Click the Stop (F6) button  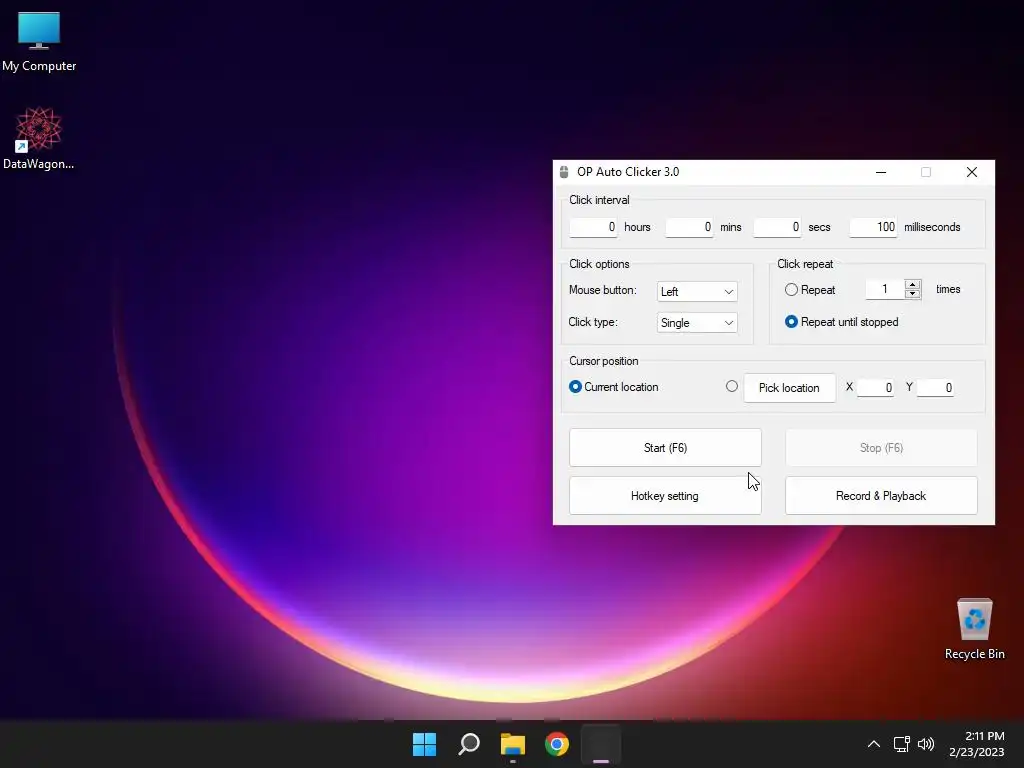[x=881, y=448]
